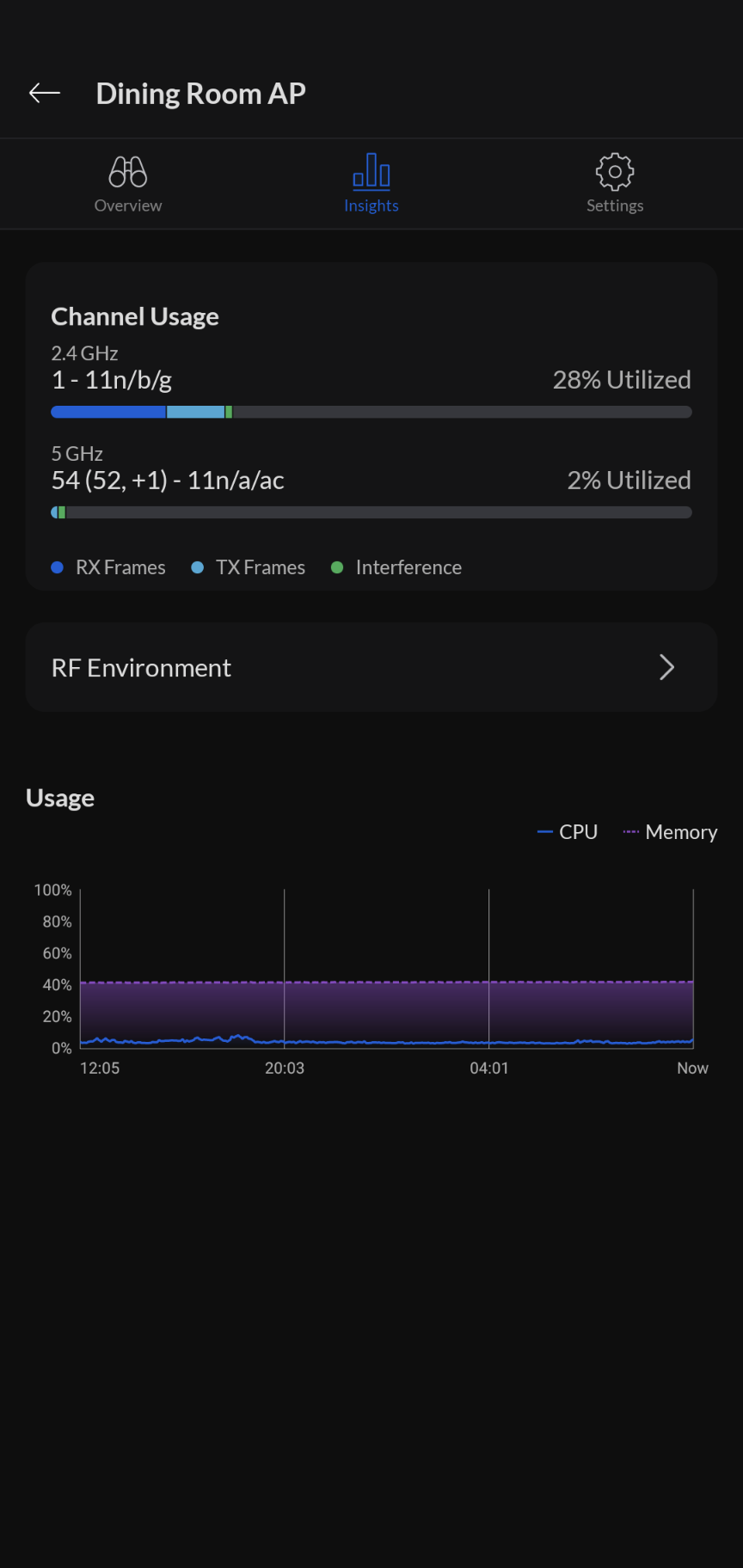Click the CPU legend line marker
This screenshot has height=1568, width=743.
click(x=544, y=832)
